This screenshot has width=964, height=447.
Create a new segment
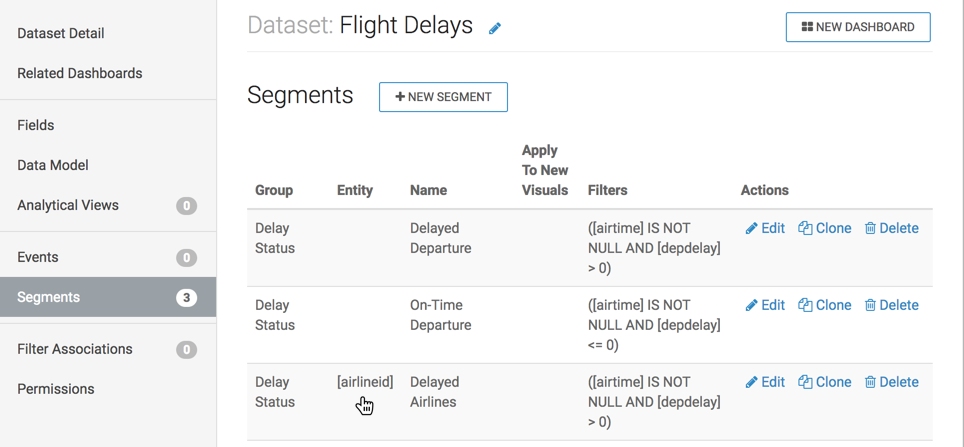pyautogui.click(x=443, y=97)
